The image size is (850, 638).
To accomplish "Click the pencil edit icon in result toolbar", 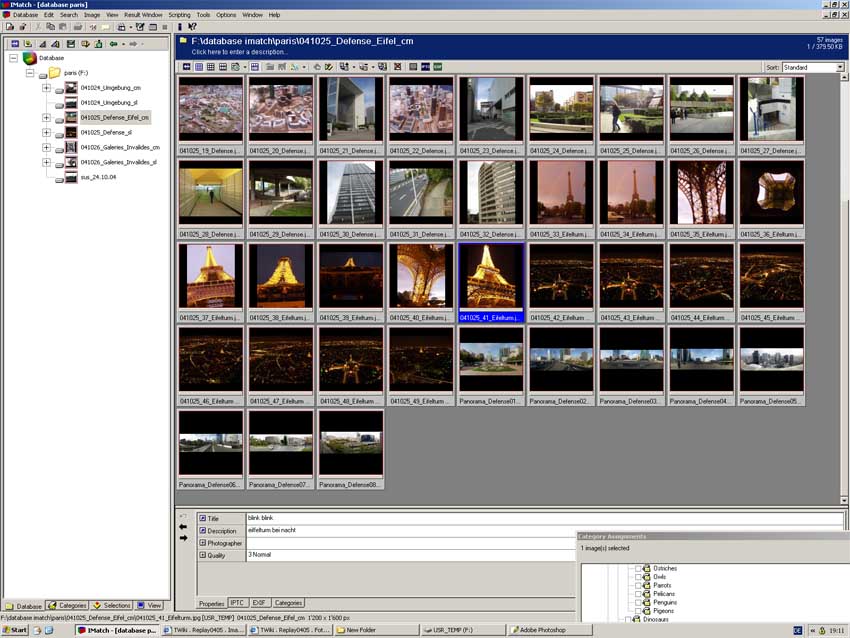I will [x=329, y=67].
